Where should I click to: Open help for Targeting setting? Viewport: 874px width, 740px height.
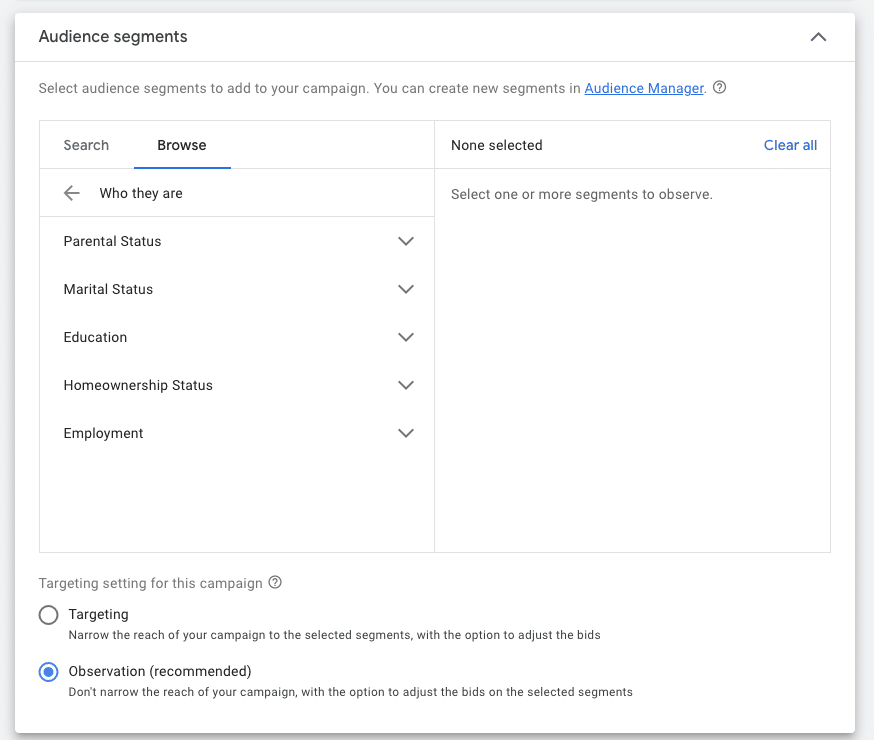click(x=275, y=582)
